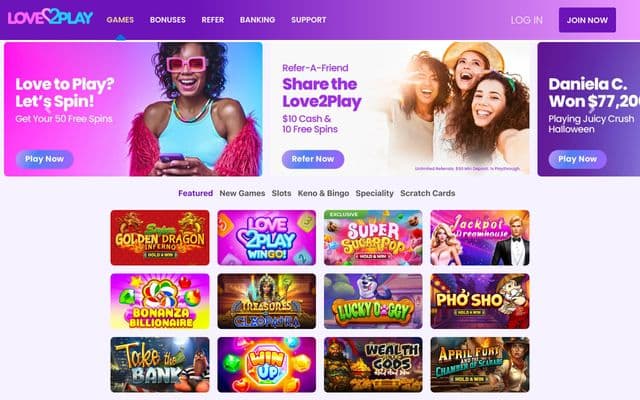This screenshot has width=640, height=400.
Task: Open the Bonuses menu
Action: point(167,20)
